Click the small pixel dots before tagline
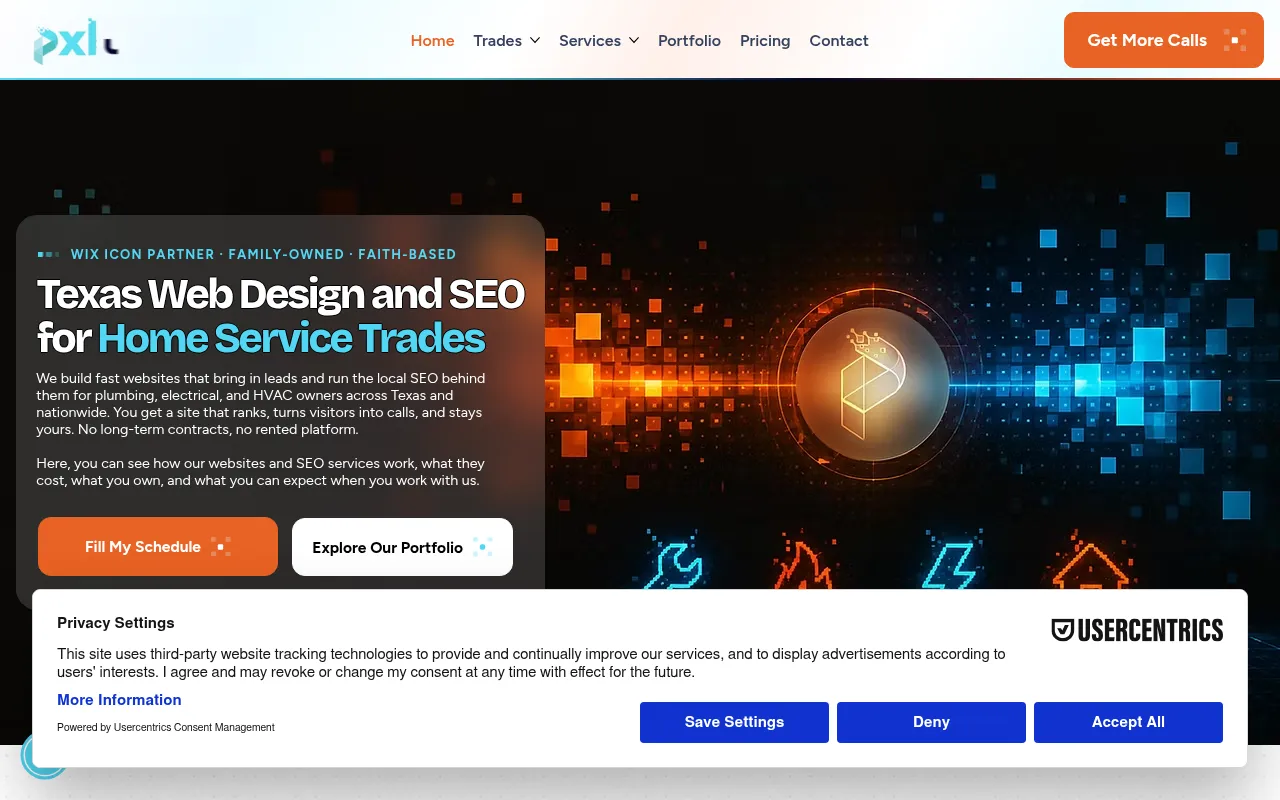 click(x=48, y=254)
